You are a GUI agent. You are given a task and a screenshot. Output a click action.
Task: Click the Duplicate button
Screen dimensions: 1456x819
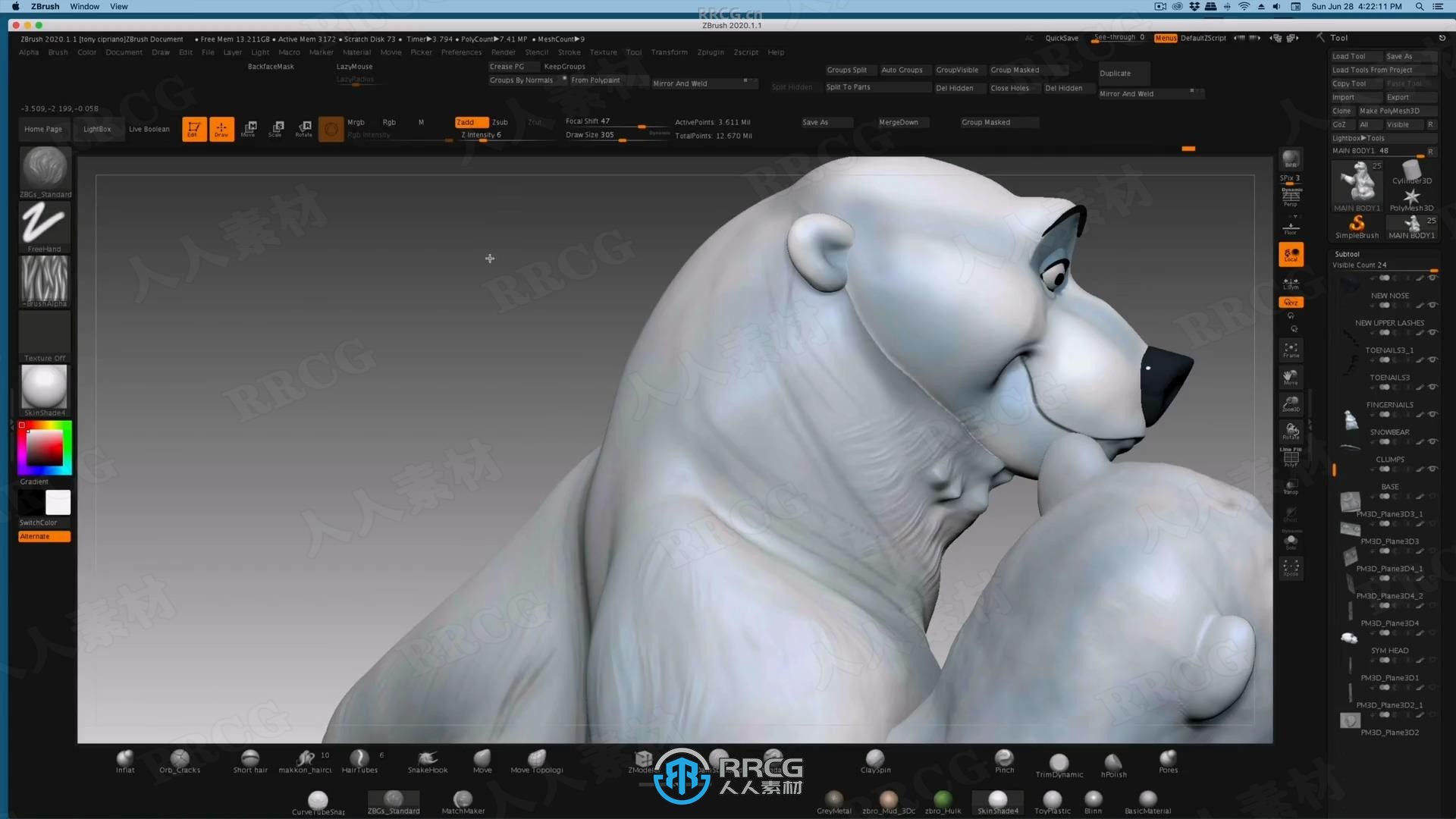pos(1124,74)
